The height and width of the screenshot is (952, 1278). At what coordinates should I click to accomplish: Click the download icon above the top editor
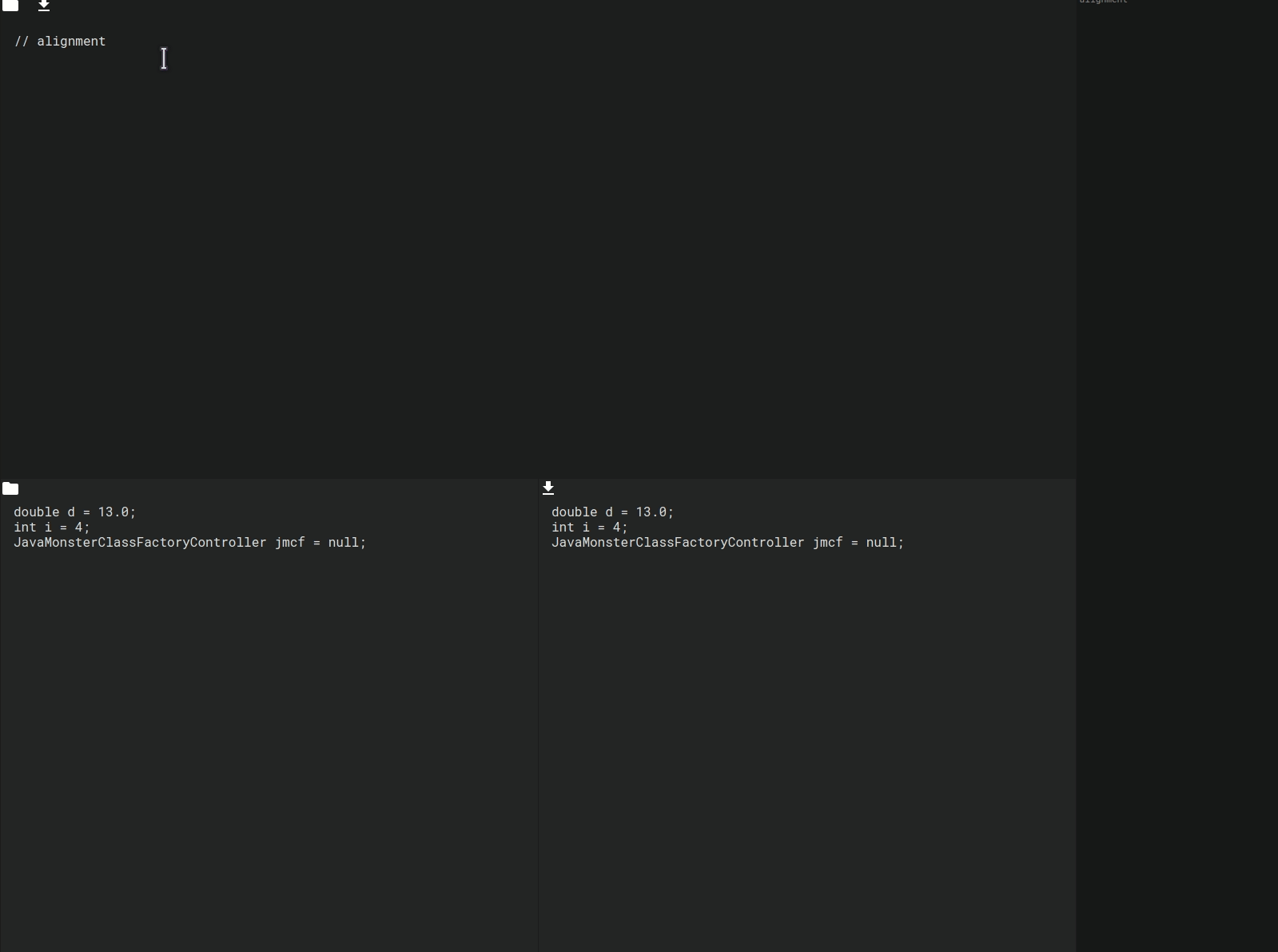point(44,5)
